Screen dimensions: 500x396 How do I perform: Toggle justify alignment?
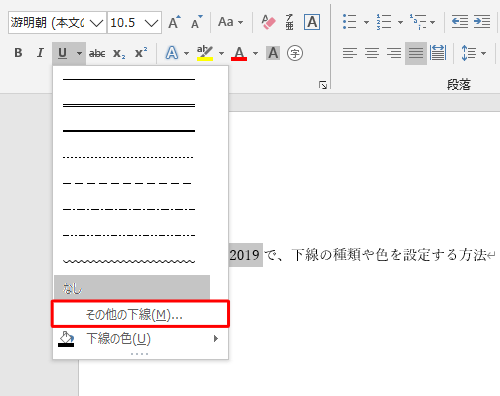pos(416,53)
